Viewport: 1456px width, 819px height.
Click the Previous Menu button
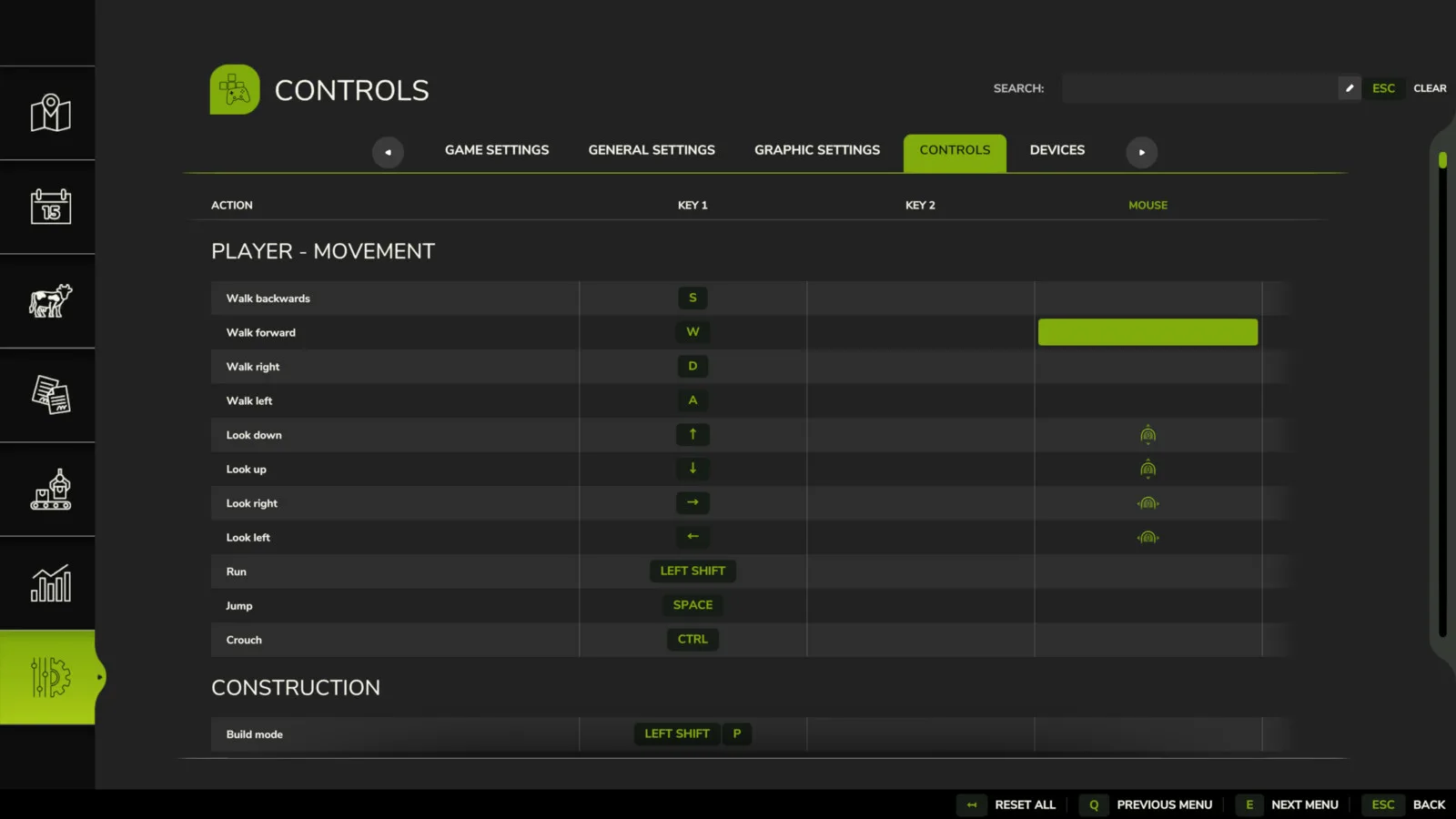click(1164, 804)
